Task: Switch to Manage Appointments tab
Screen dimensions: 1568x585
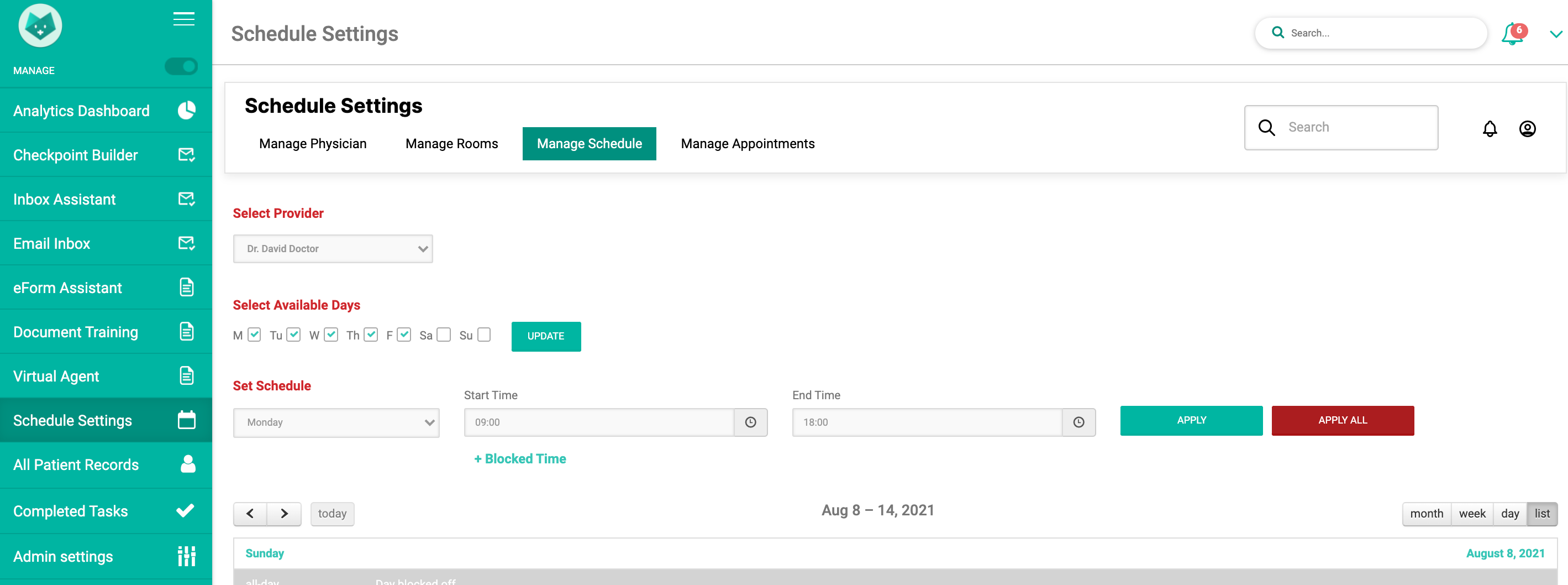Action: (x=748, y=144)
